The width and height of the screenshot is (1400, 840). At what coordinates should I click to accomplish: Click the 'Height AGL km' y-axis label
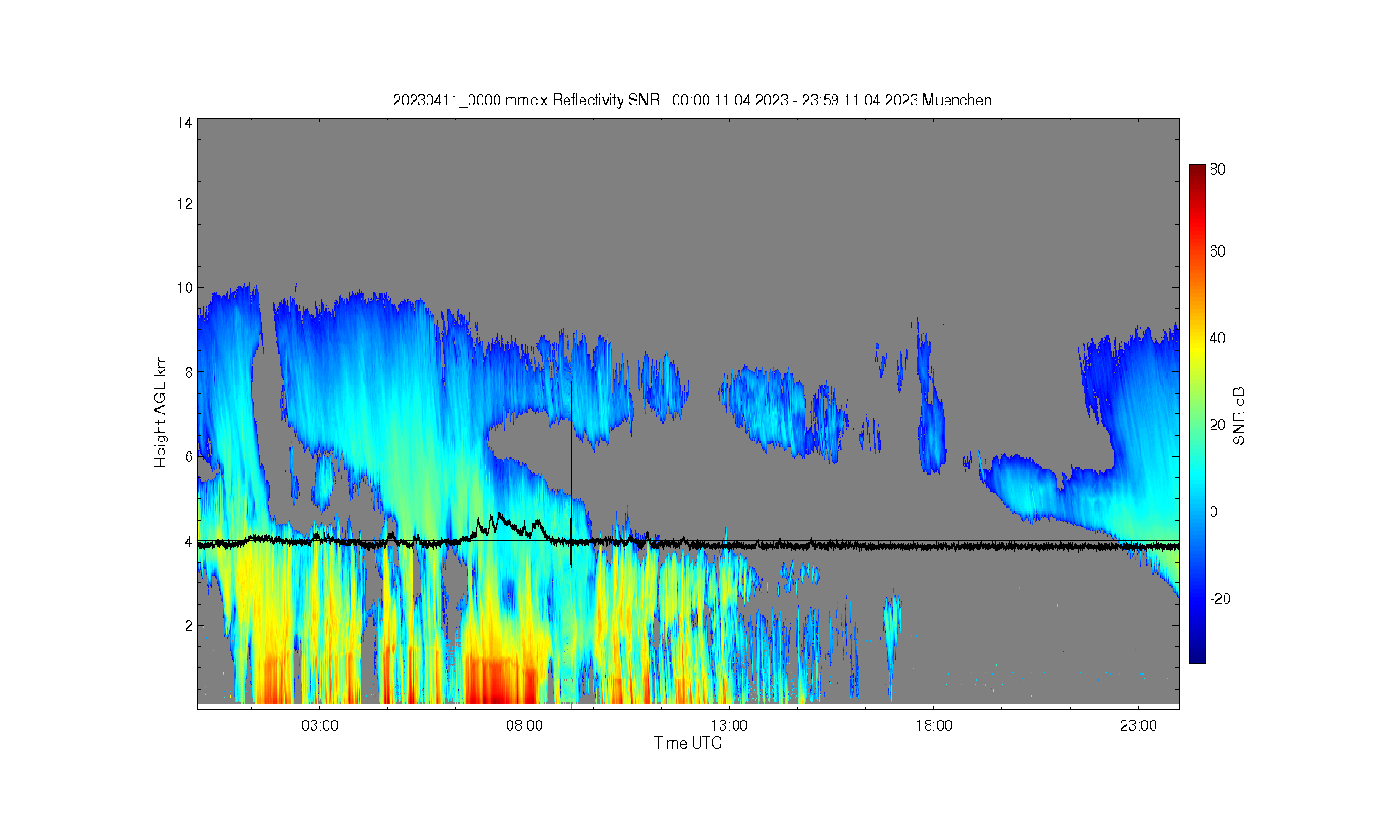pos(161,411)
